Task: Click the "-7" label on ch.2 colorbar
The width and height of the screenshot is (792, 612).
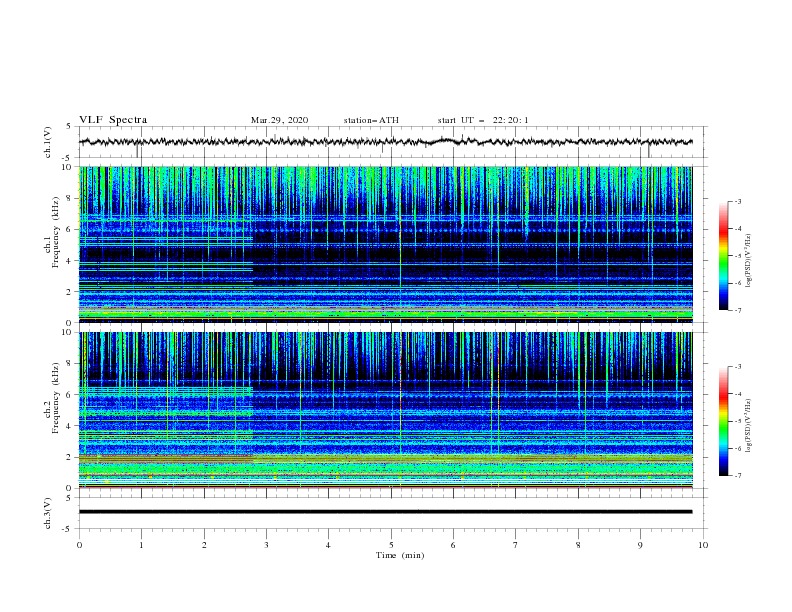Action: (x=737, y=475)
